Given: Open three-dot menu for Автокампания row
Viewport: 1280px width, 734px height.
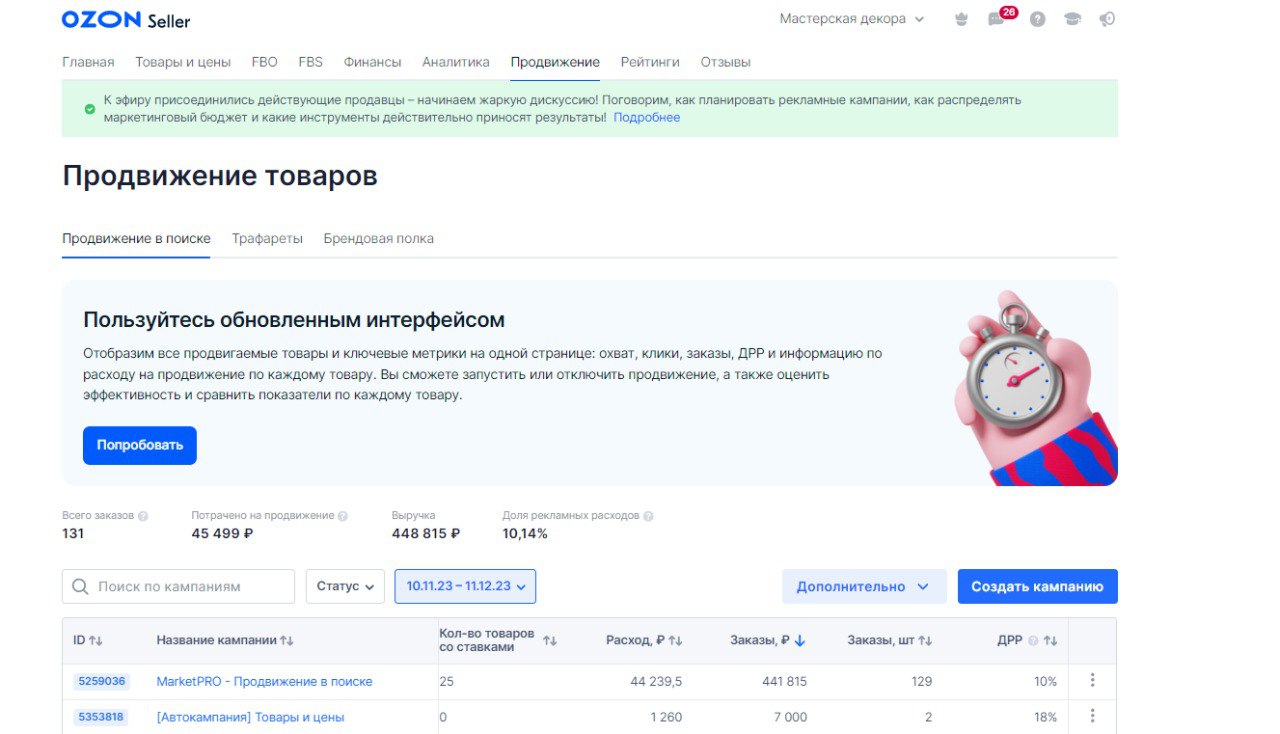Looking at the screenshot, I should (1092, 716).
